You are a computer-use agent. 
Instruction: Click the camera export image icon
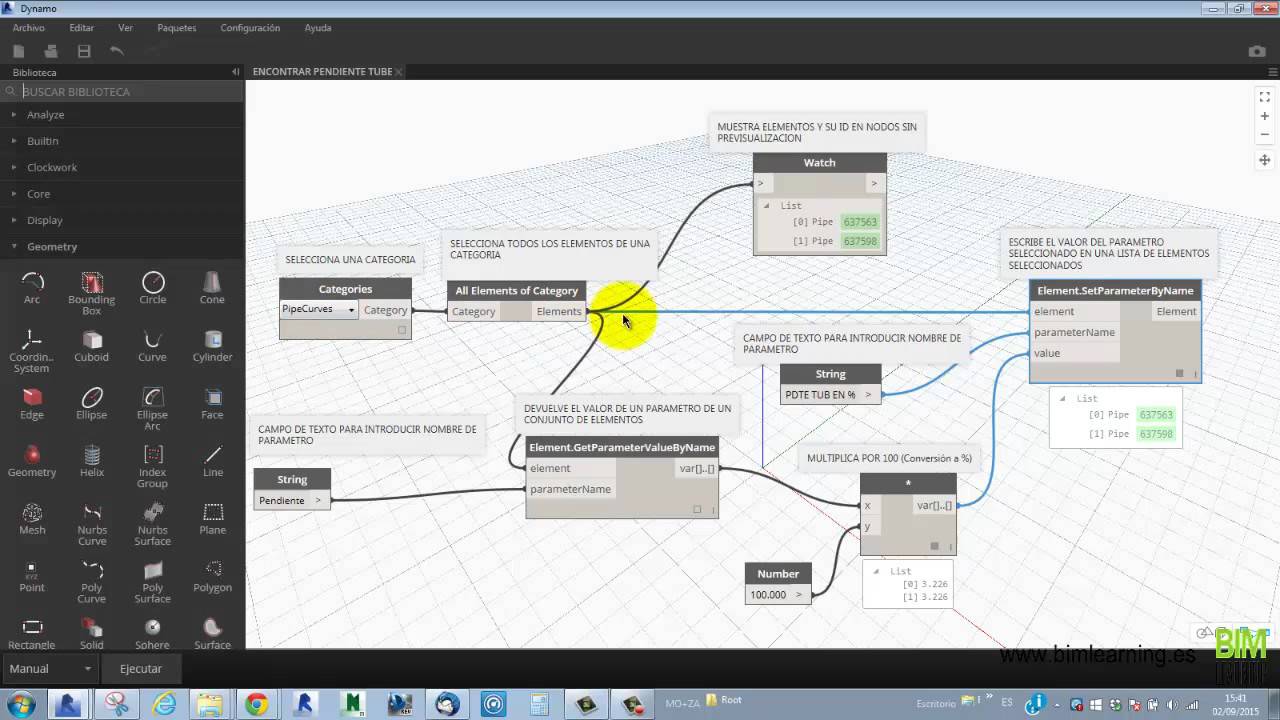pos(1257,52)
